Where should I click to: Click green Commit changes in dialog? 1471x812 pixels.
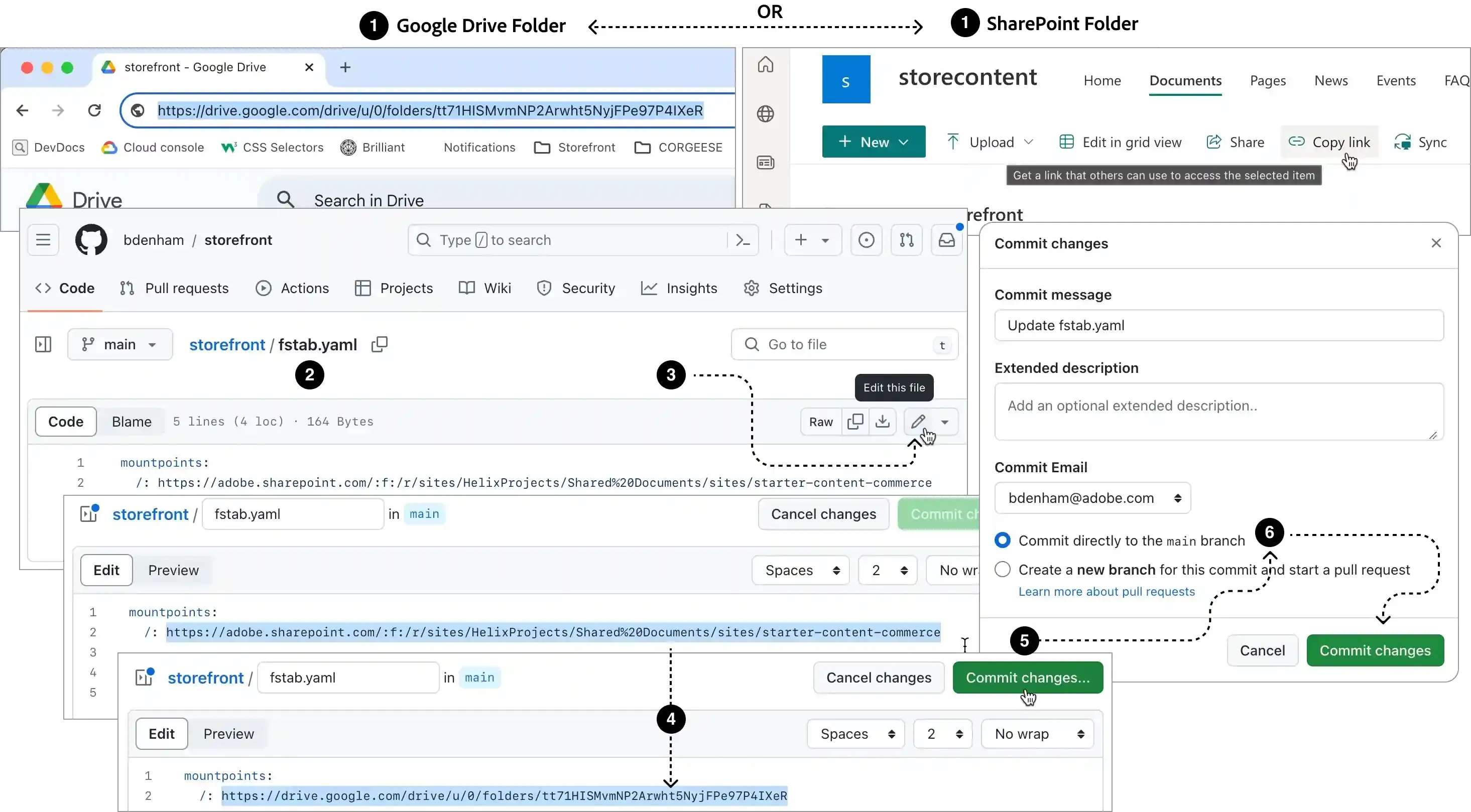coord(1375,650)
